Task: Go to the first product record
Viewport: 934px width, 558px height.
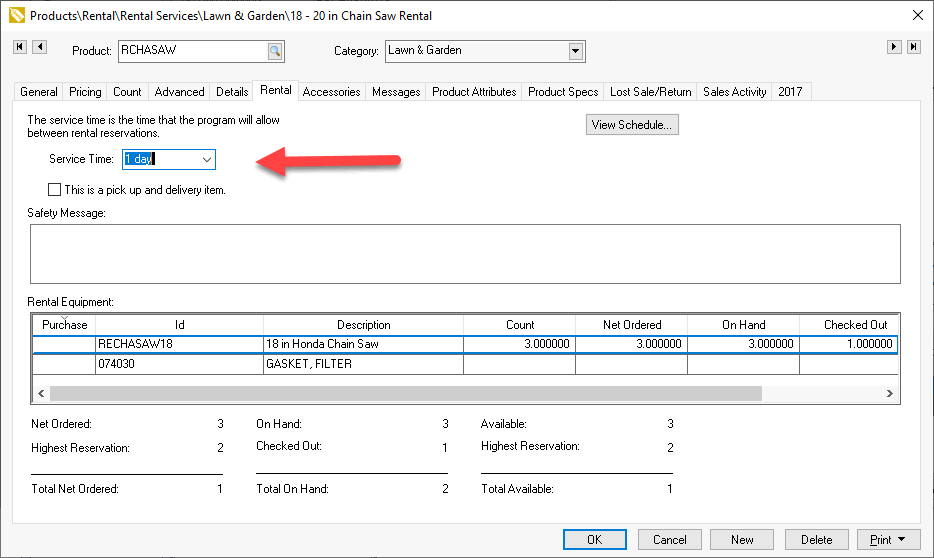Action: 20,47
